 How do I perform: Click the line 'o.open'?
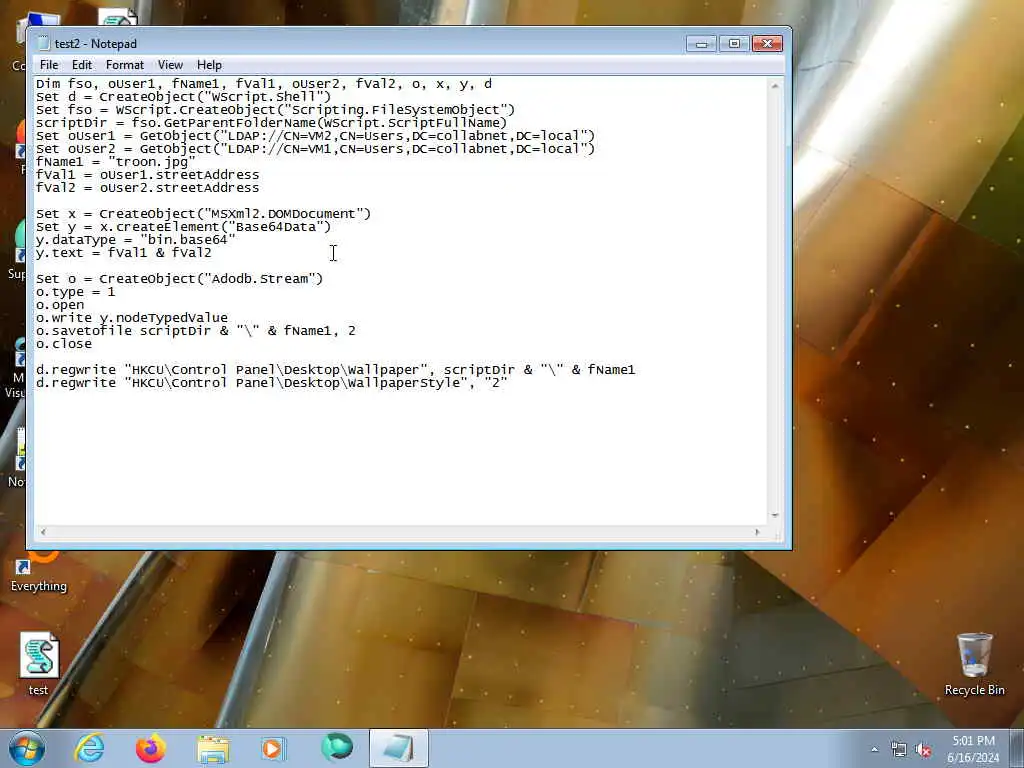coord(60,305)
